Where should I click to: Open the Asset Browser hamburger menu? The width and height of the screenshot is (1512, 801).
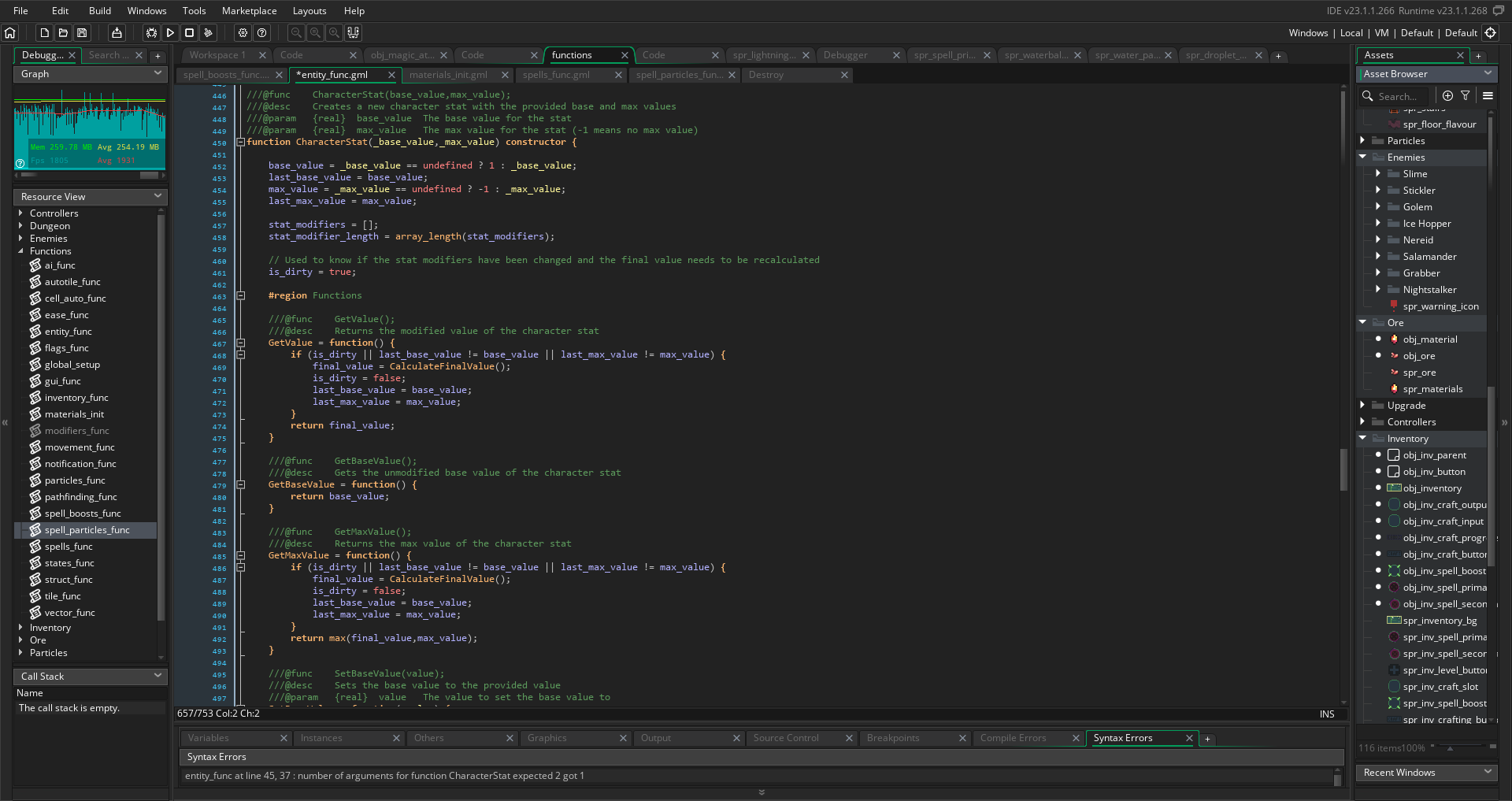coord(1488,96)
